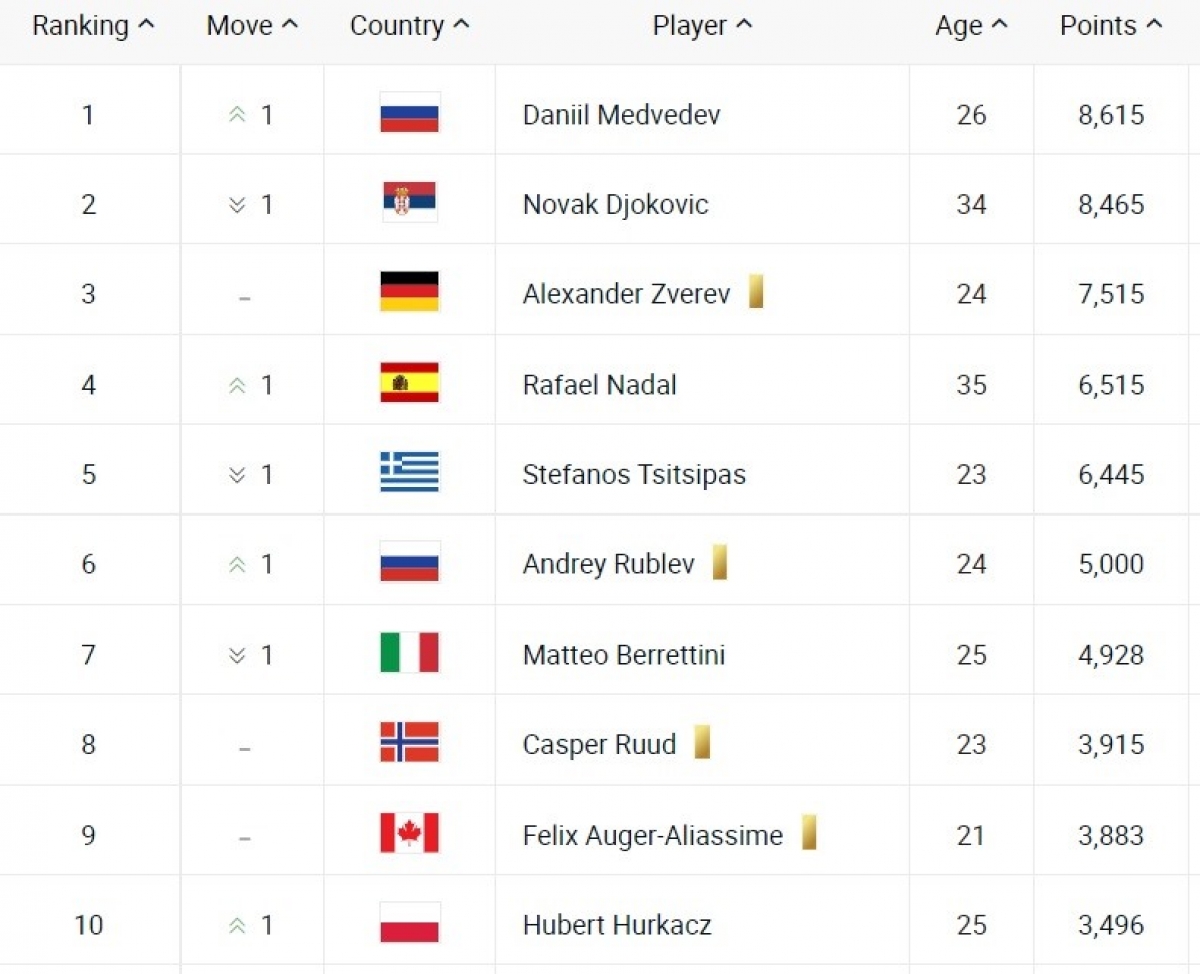Click the Polish flag beside Hubert Hurkacz

[x=409, y=923]
